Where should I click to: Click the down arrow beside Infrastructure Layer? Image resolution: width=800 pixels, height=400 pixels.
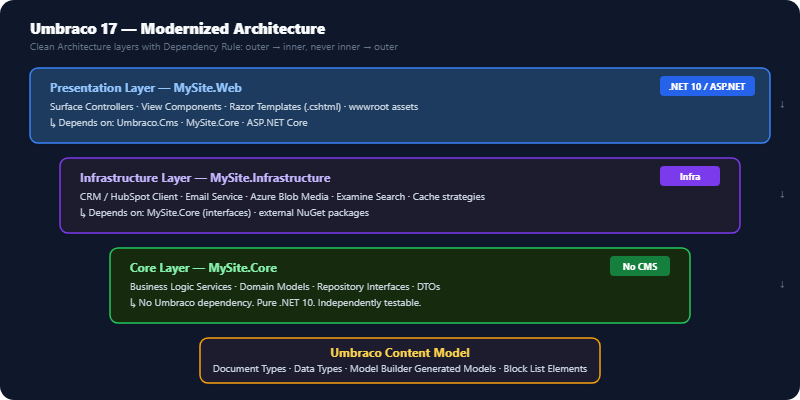click(782, 194)
